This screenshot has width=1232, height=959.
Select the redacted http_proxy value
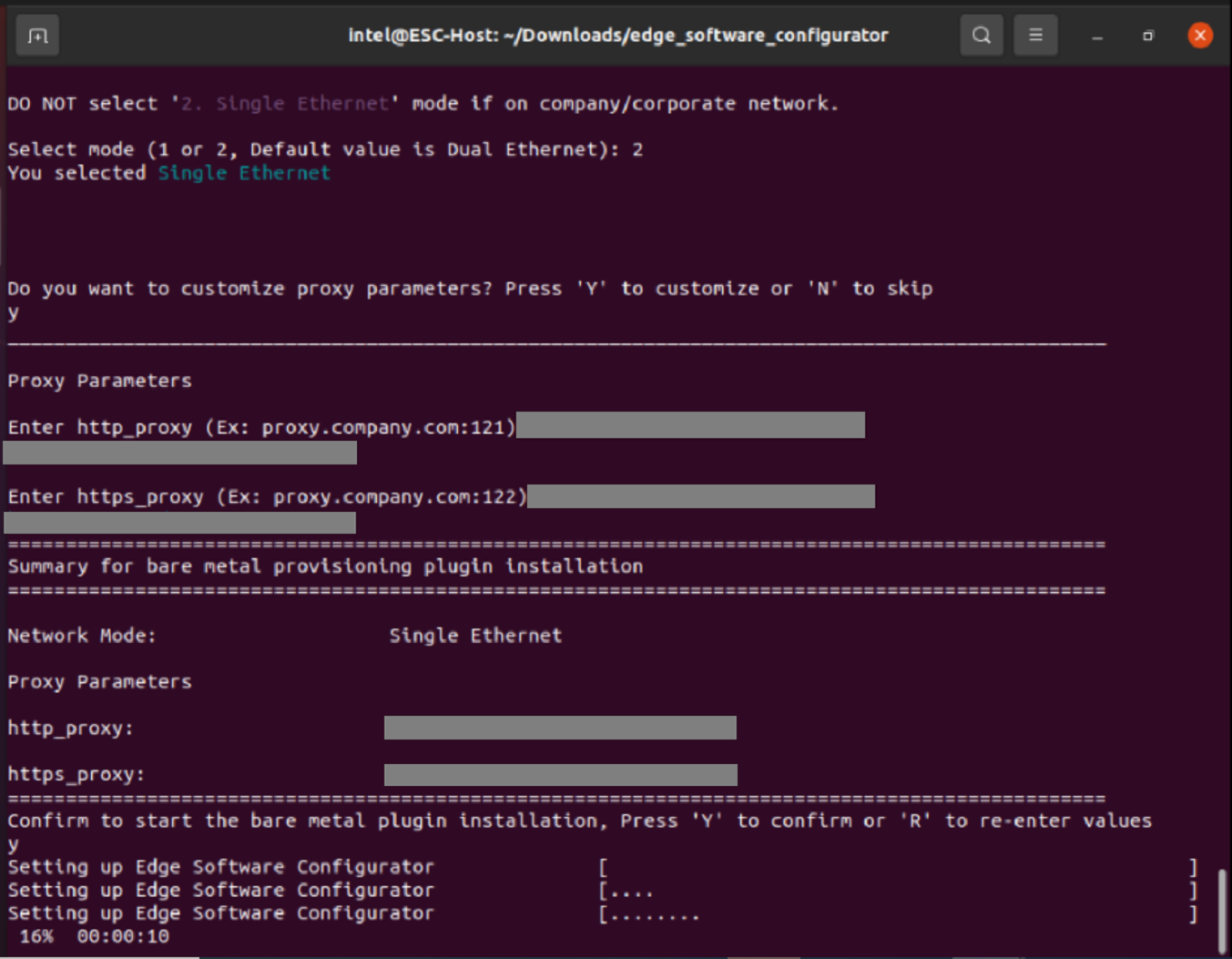pyautogui.click(x=560, y=728)
